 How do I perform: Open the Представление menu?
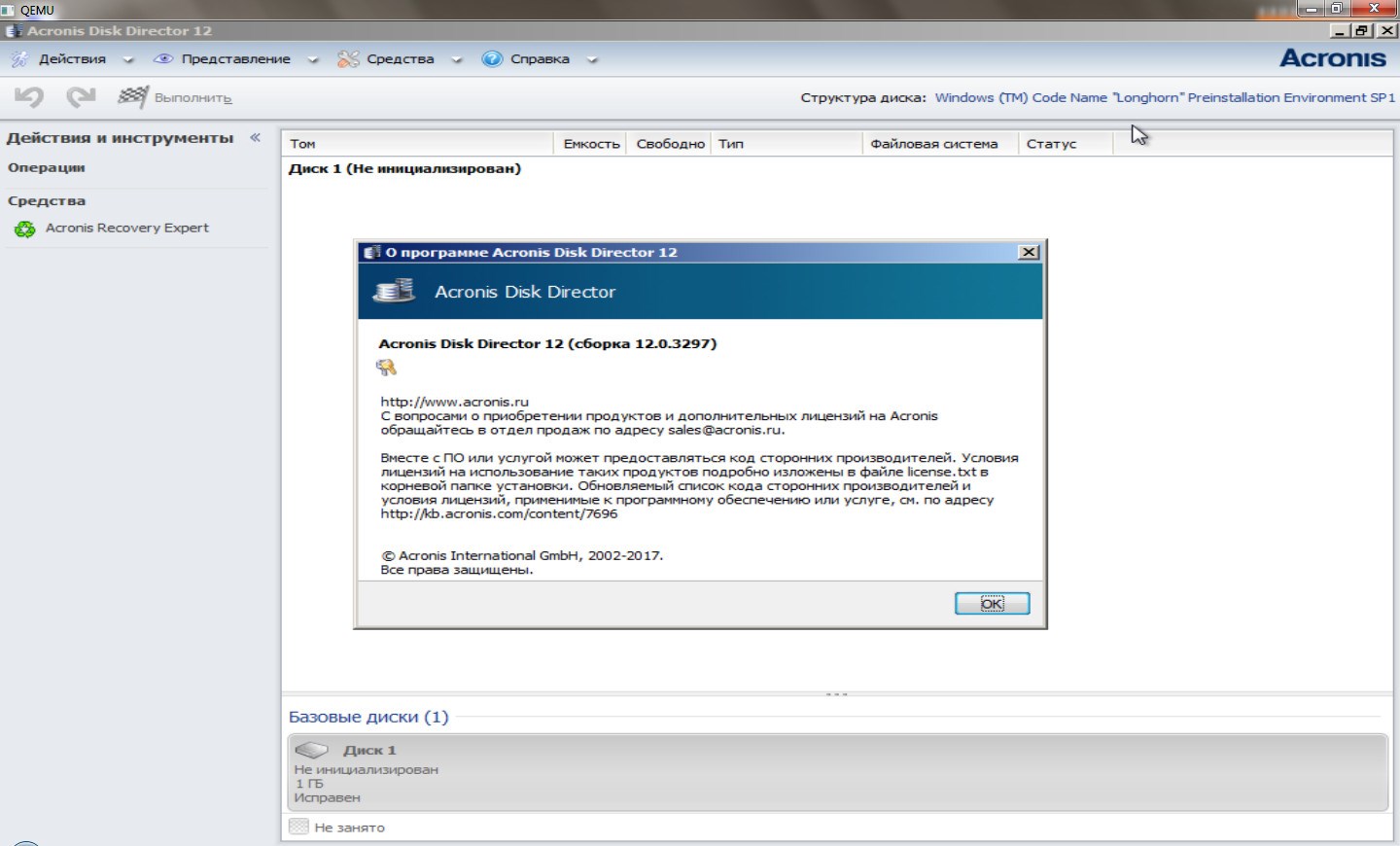click(x=235, y=59)
